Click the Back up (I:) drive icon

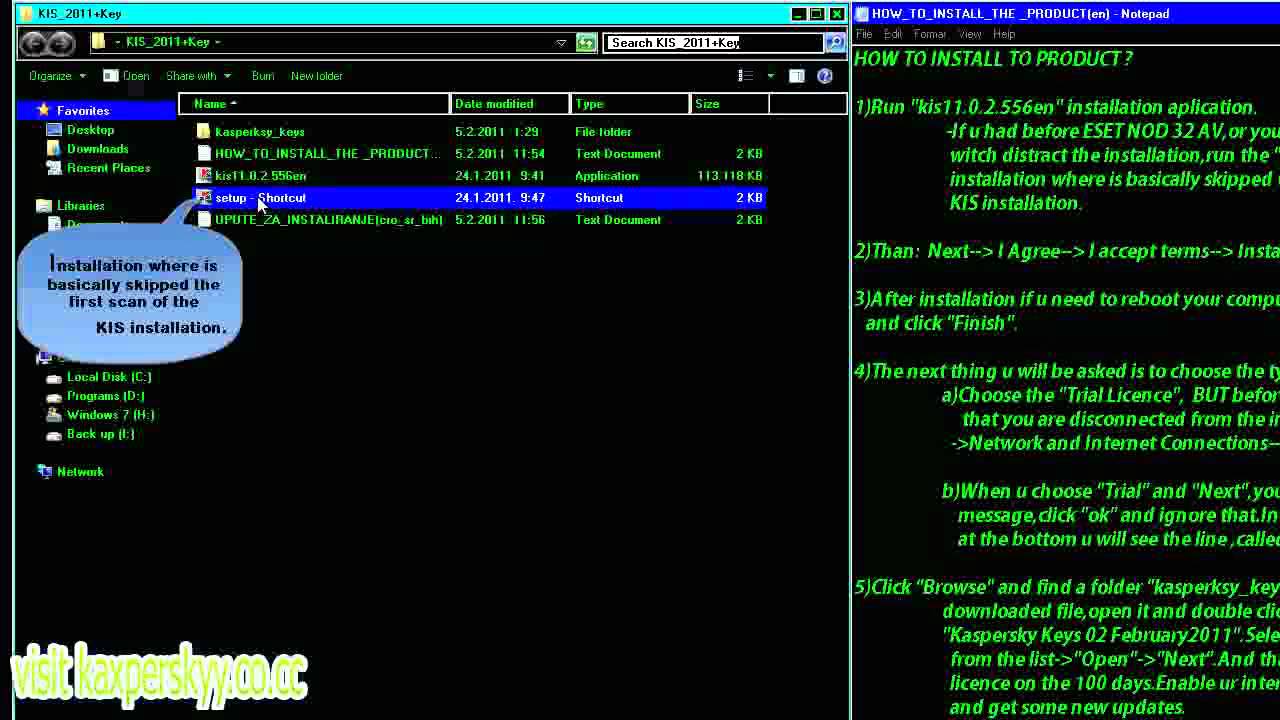tap(54, 434)
